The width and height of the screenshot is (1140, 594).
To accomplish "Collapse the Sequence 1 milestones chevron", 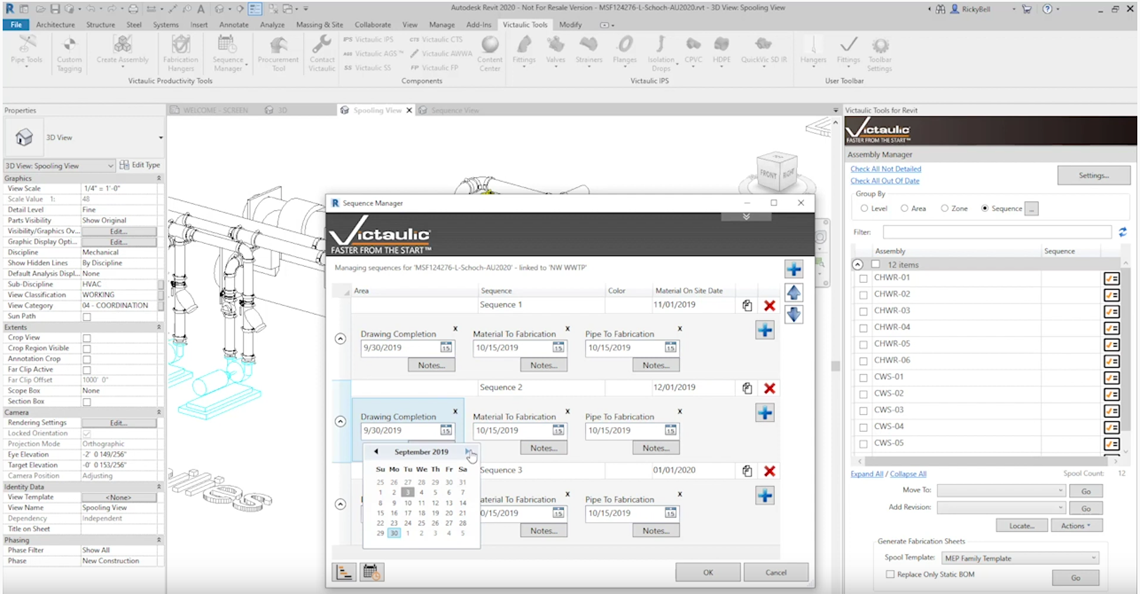I will [x=340, y=339].
